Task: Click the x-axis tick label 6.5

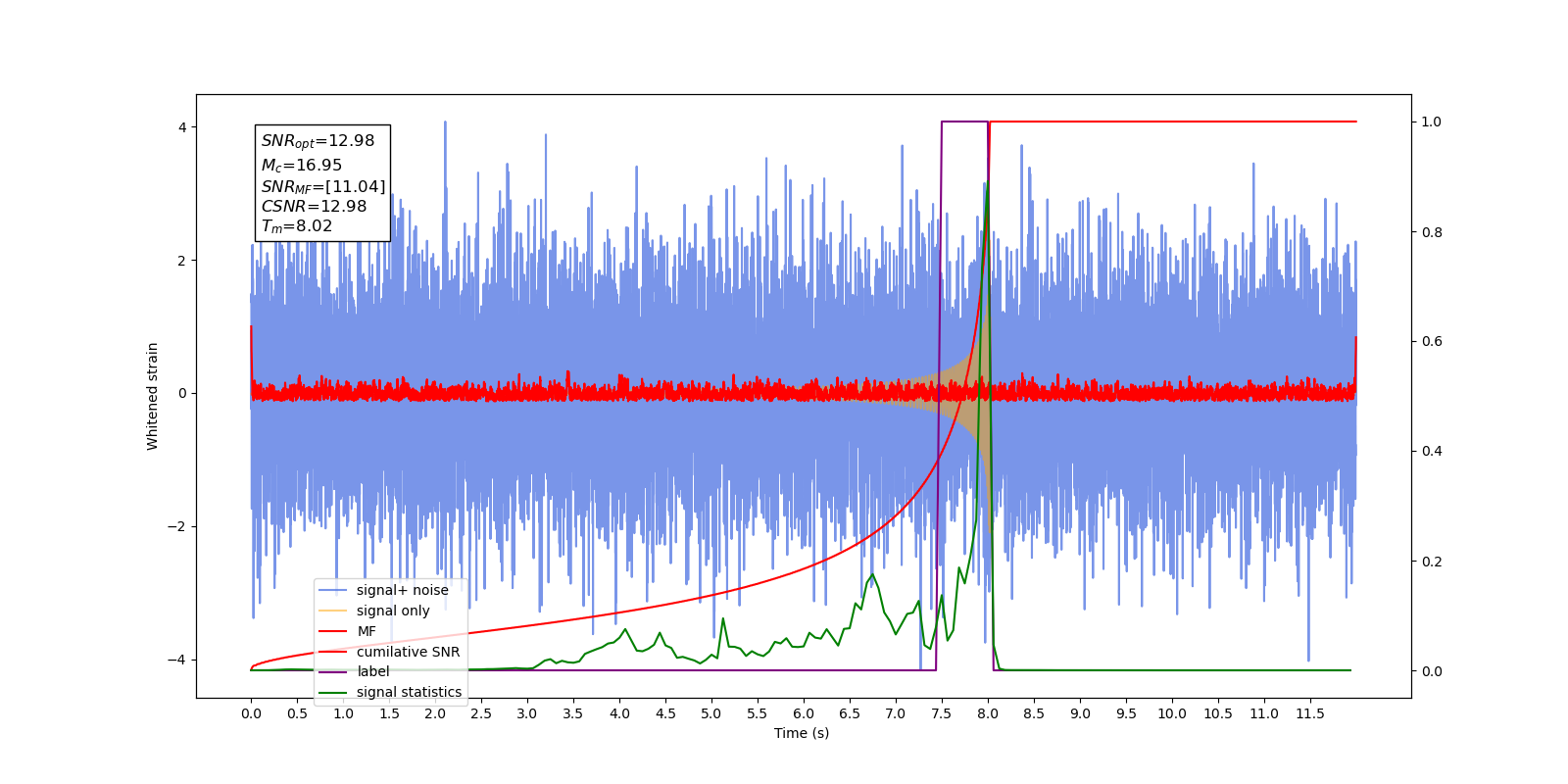Action: click(850, 713)
